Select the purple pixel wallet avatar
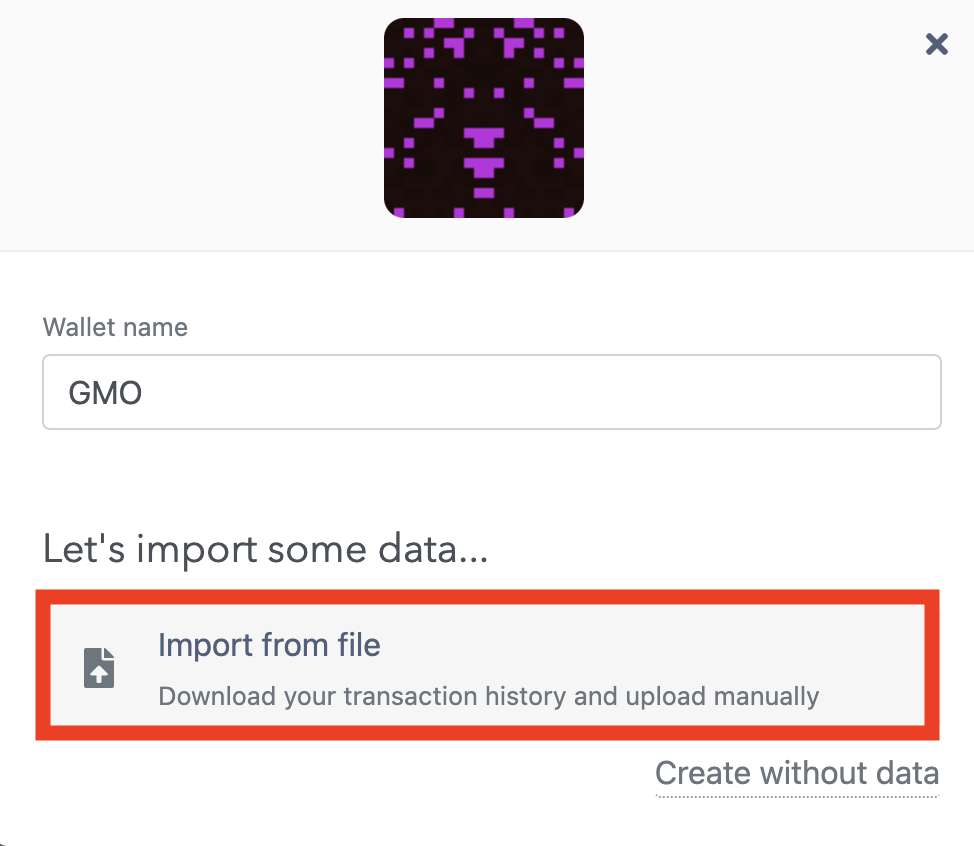This screenshot has height=846, width=974. [484, 118]
